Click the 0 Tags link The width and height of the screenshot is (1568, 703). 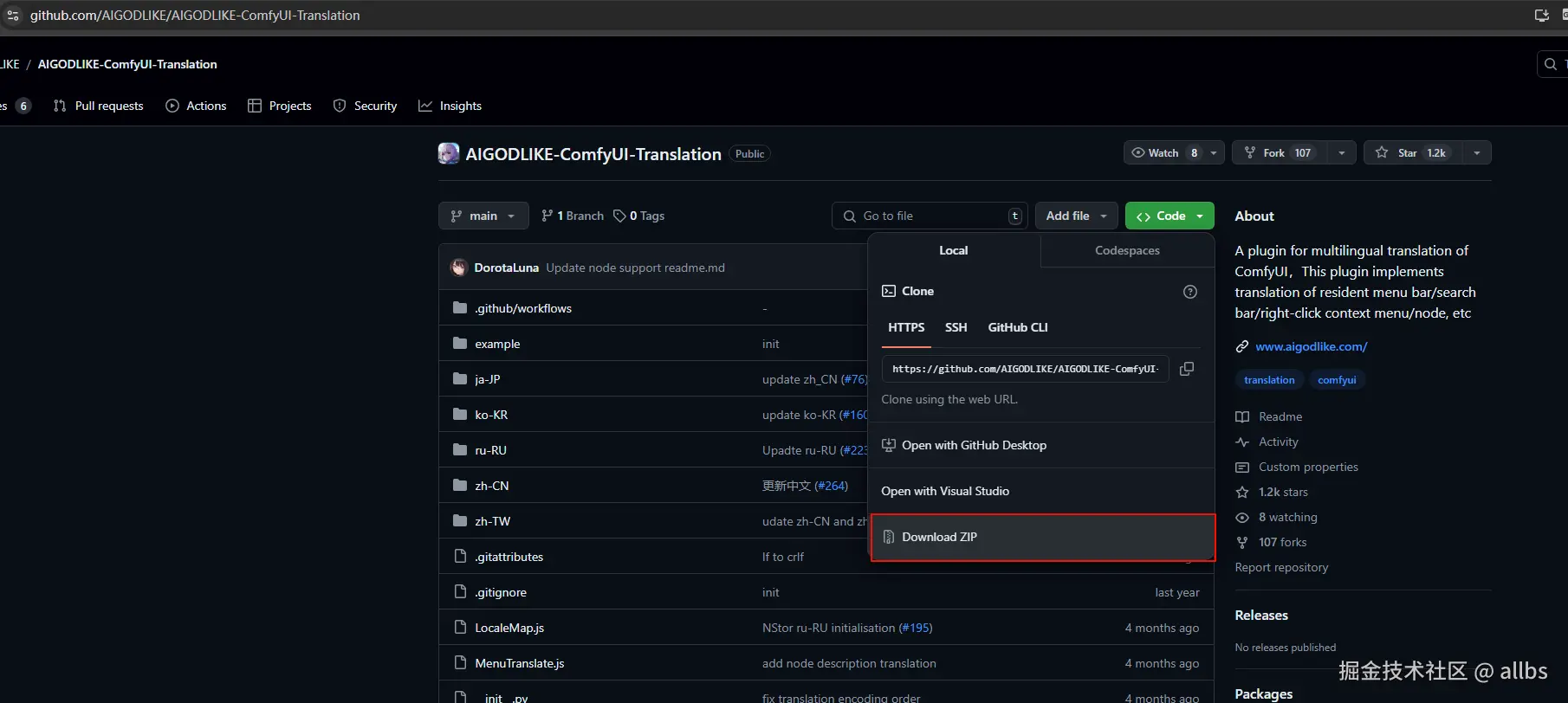[x=639, y=216]
